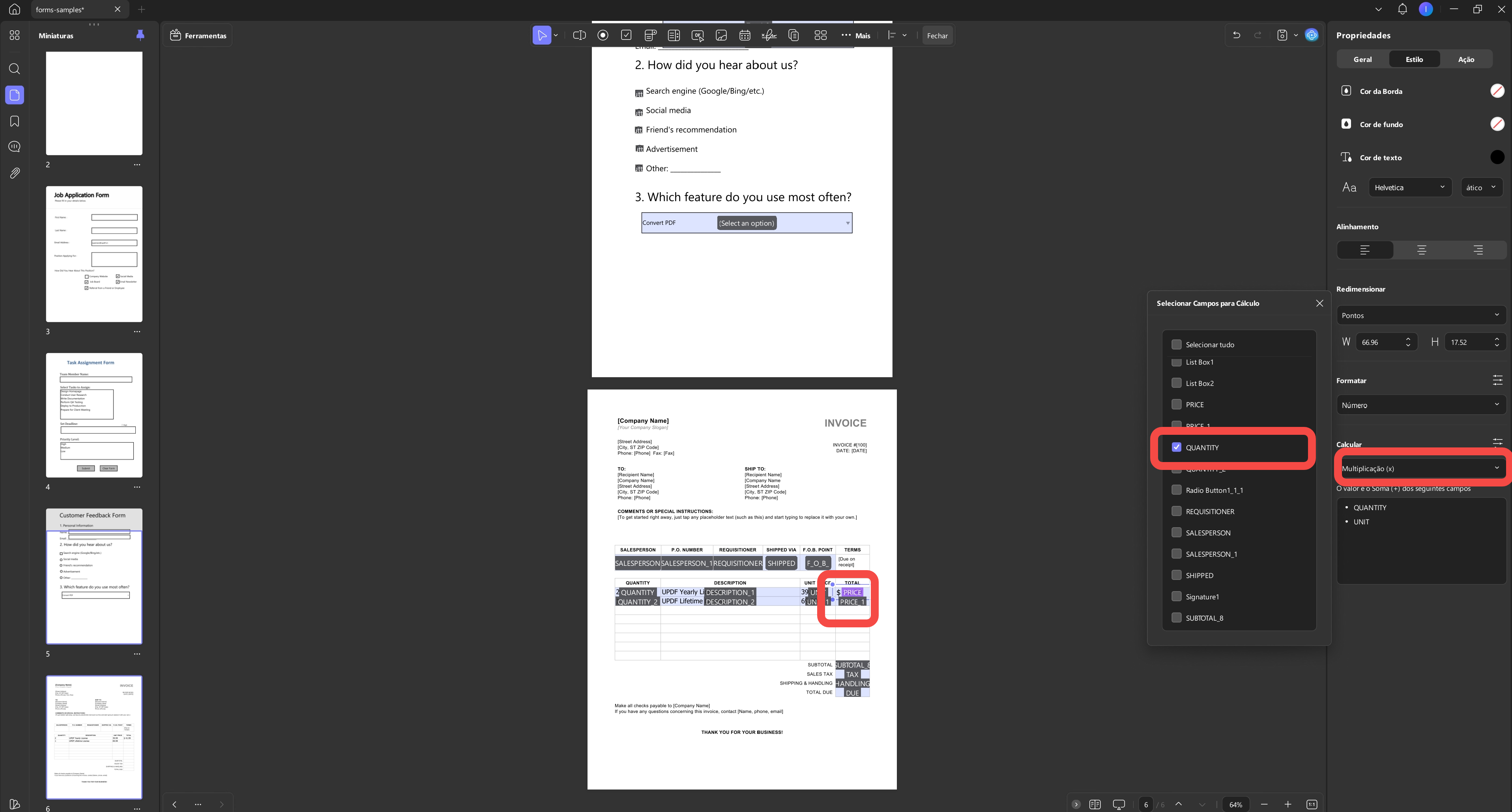Choose the radio button form tool

[603, 35]
